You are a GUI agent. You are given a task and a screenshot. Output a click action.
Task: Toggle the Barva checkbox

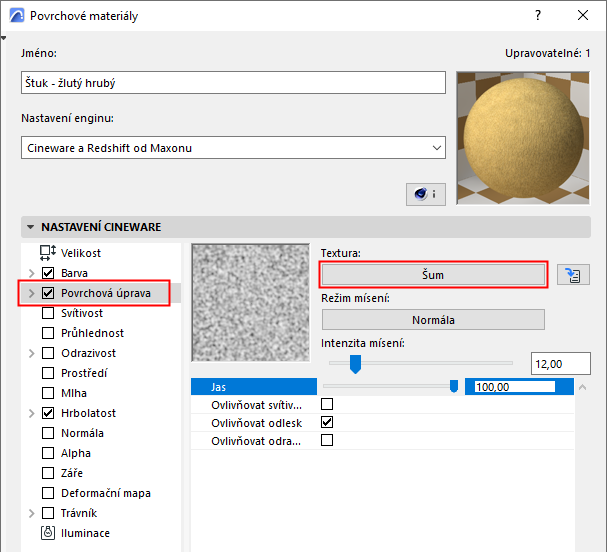[x=48, y=273]
